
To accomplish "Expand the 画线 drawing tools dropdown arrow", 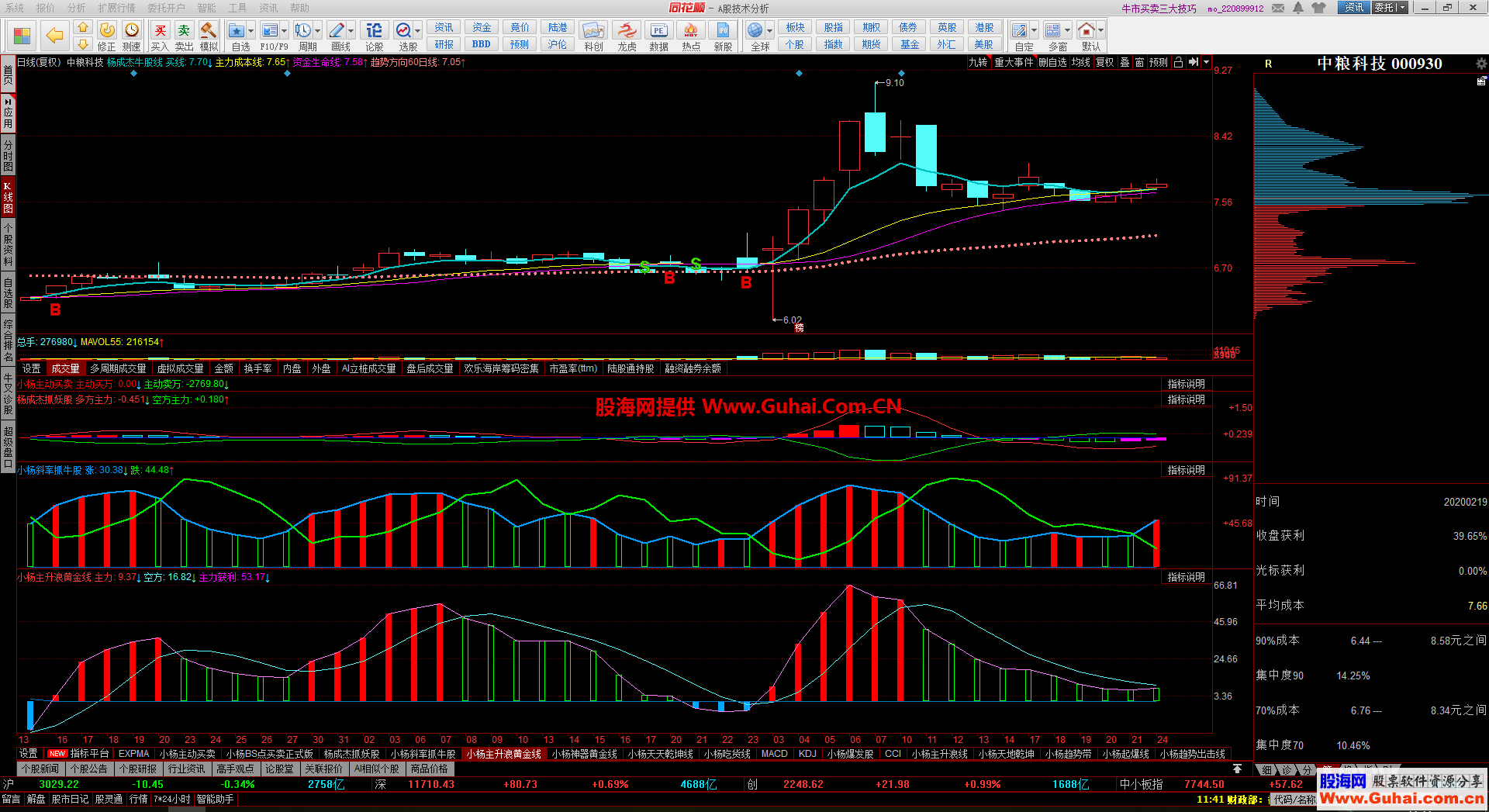I will (351, 31).
